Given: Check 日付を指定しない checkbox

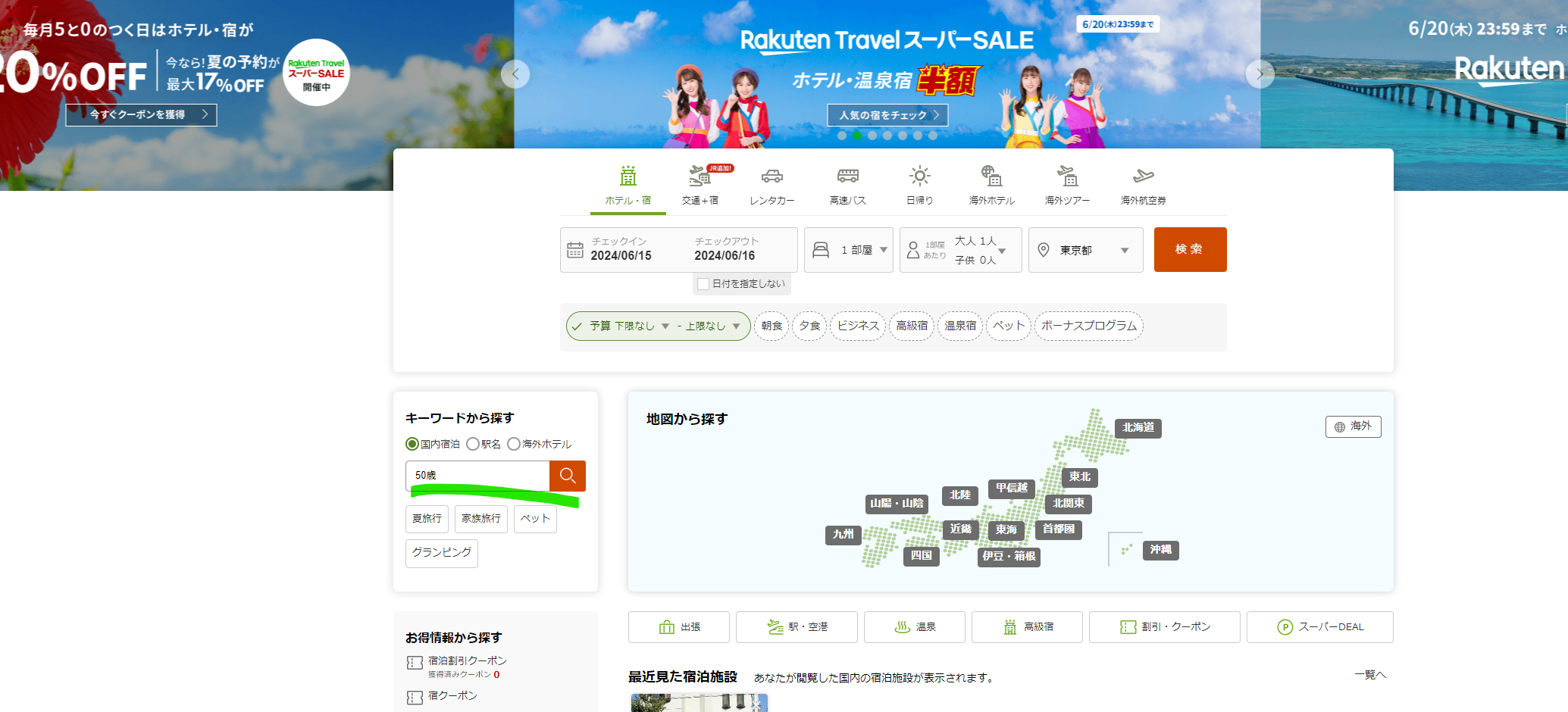Looking at the screenshot, I should click(703, 284).
